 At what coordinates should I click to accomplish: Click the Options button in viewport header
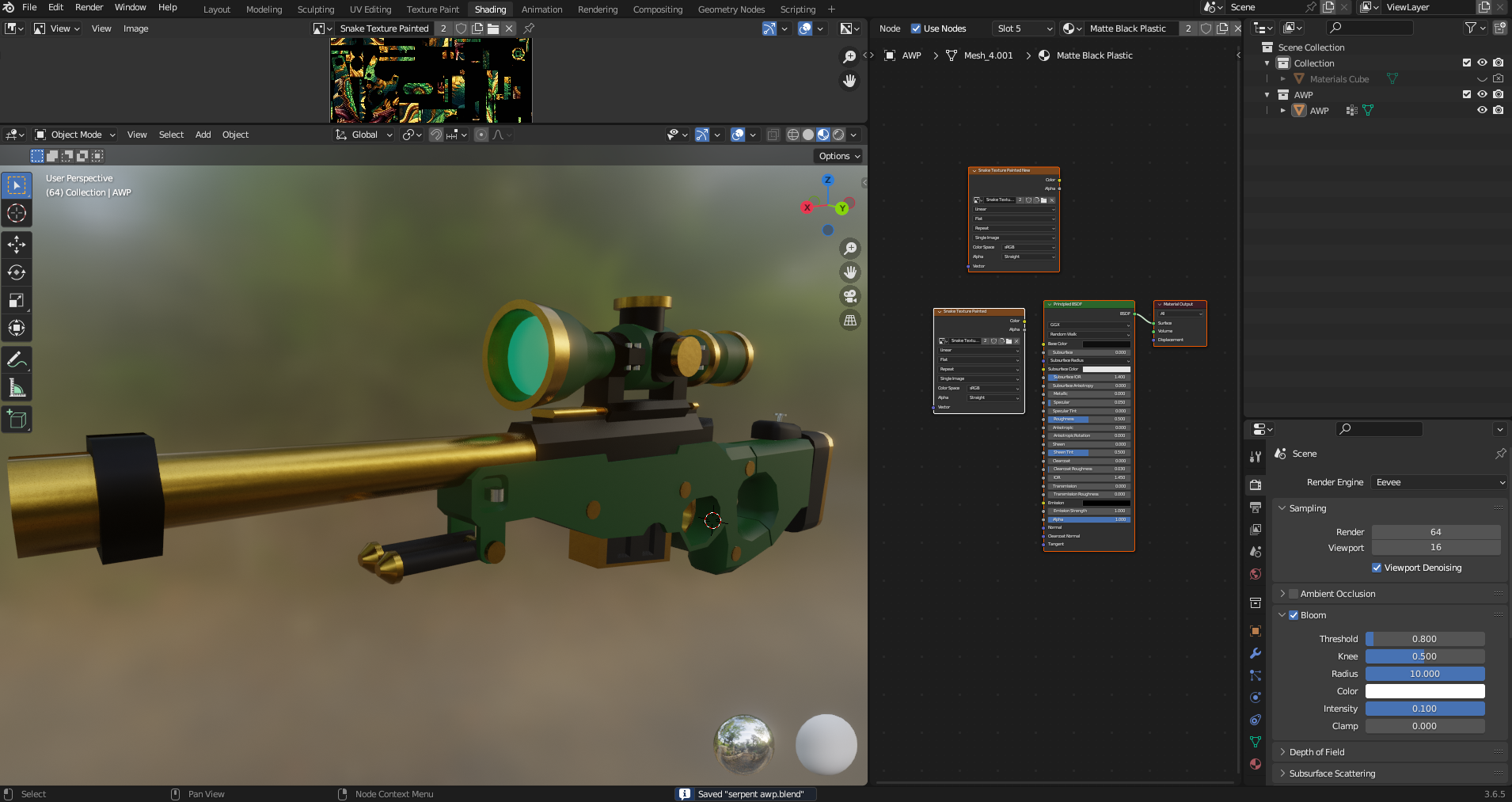coord(839,156)
